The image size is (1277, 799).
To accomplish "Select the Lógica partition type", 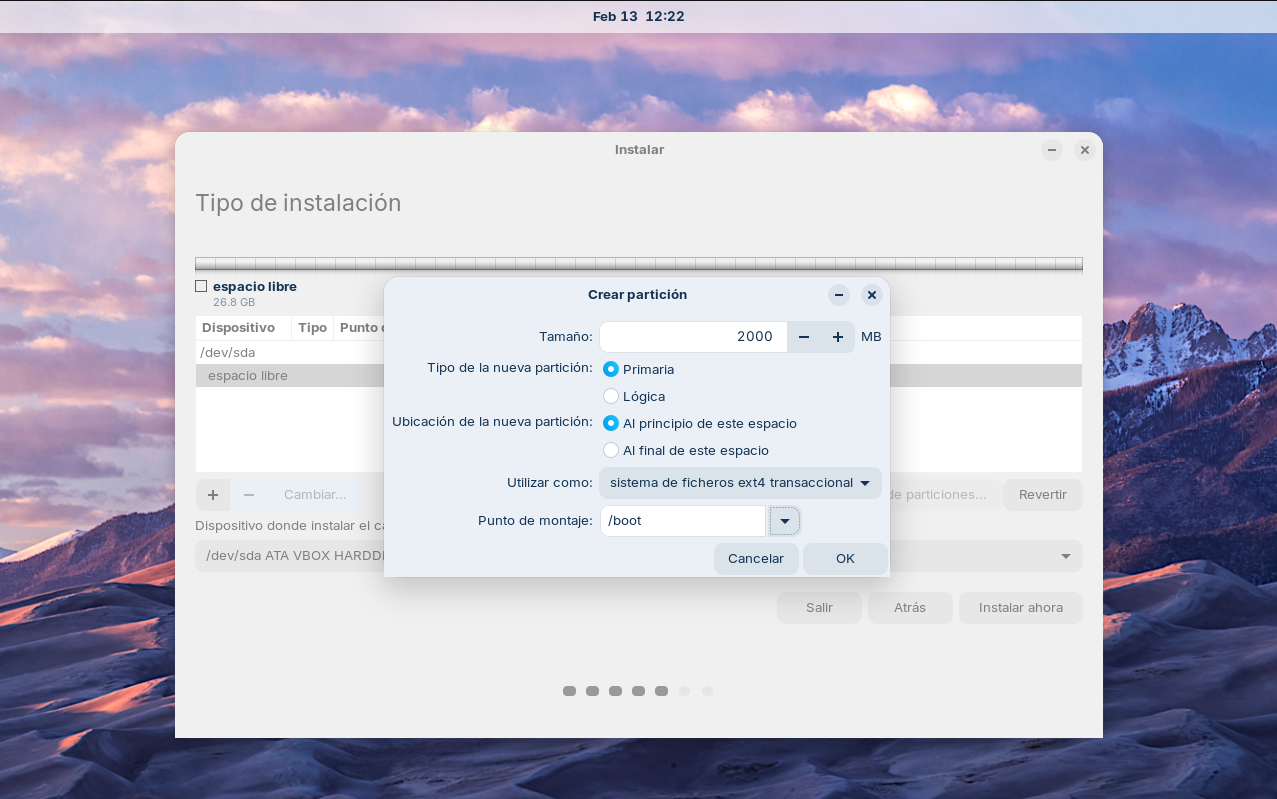I will click(611, 396).
